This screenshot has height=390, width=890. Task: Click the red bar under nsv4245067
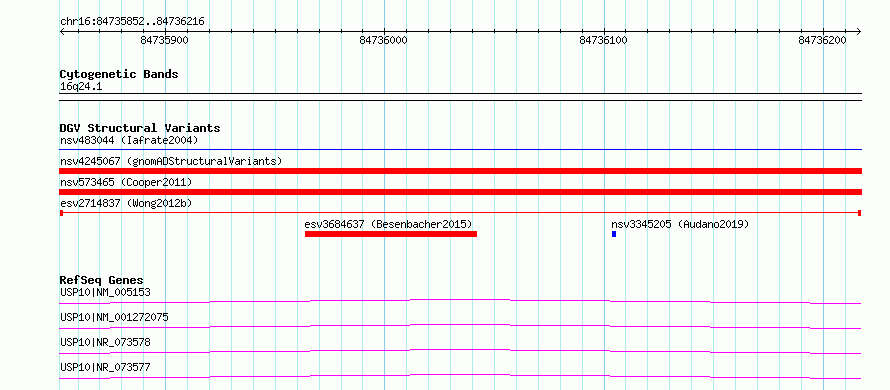point(461,171)
